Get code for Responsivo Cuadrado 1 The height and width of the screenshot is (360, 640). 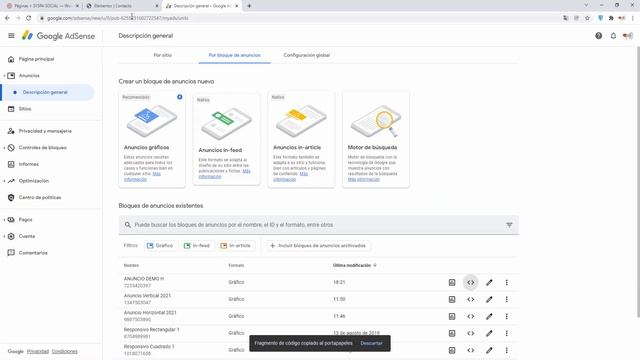(471, 350)
